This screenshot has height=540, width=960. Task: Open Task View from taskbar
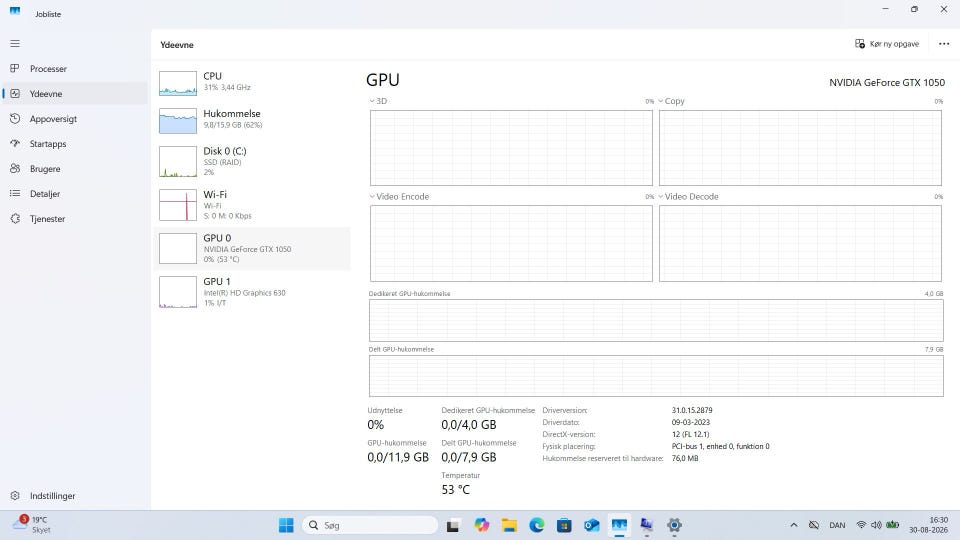(x=452, y=525)
